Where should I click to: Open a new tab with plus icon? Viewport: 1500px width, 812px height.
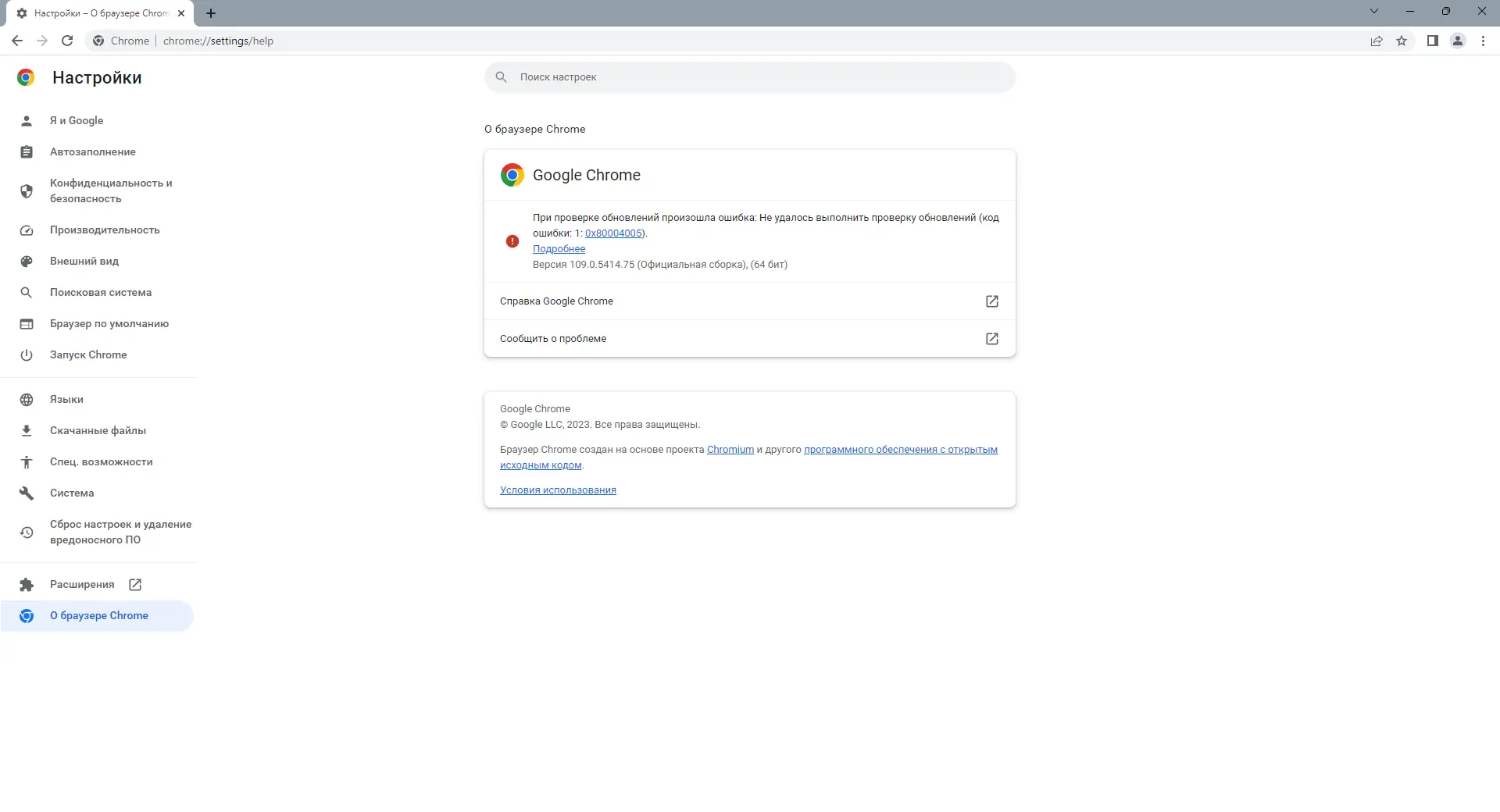tap(211, 13)
